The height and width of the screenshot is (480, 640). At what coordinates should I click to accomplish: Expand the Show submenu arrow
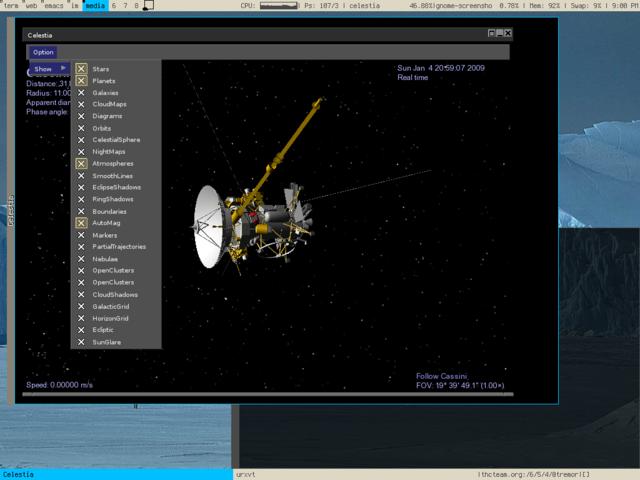tap(63, 69)
